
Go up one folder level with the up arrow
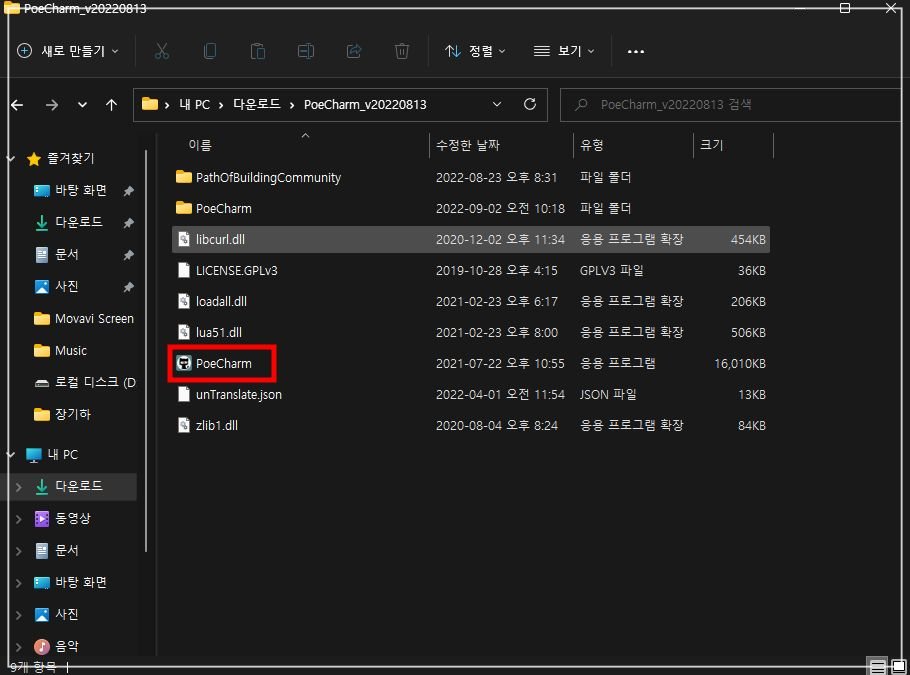[111, 104]
